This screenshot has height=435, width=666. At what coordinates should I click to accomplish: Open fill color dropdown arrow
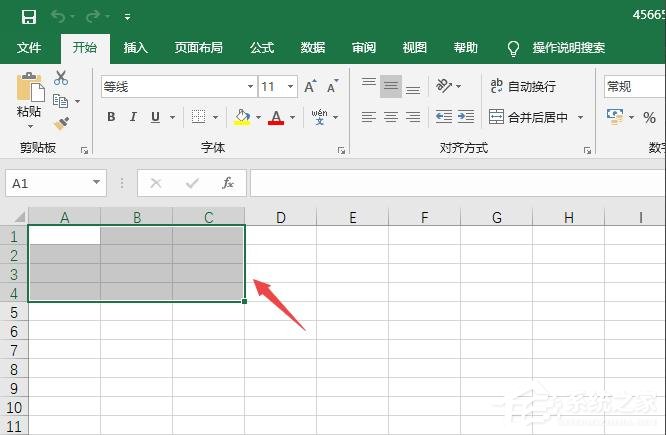coord(258,117)
